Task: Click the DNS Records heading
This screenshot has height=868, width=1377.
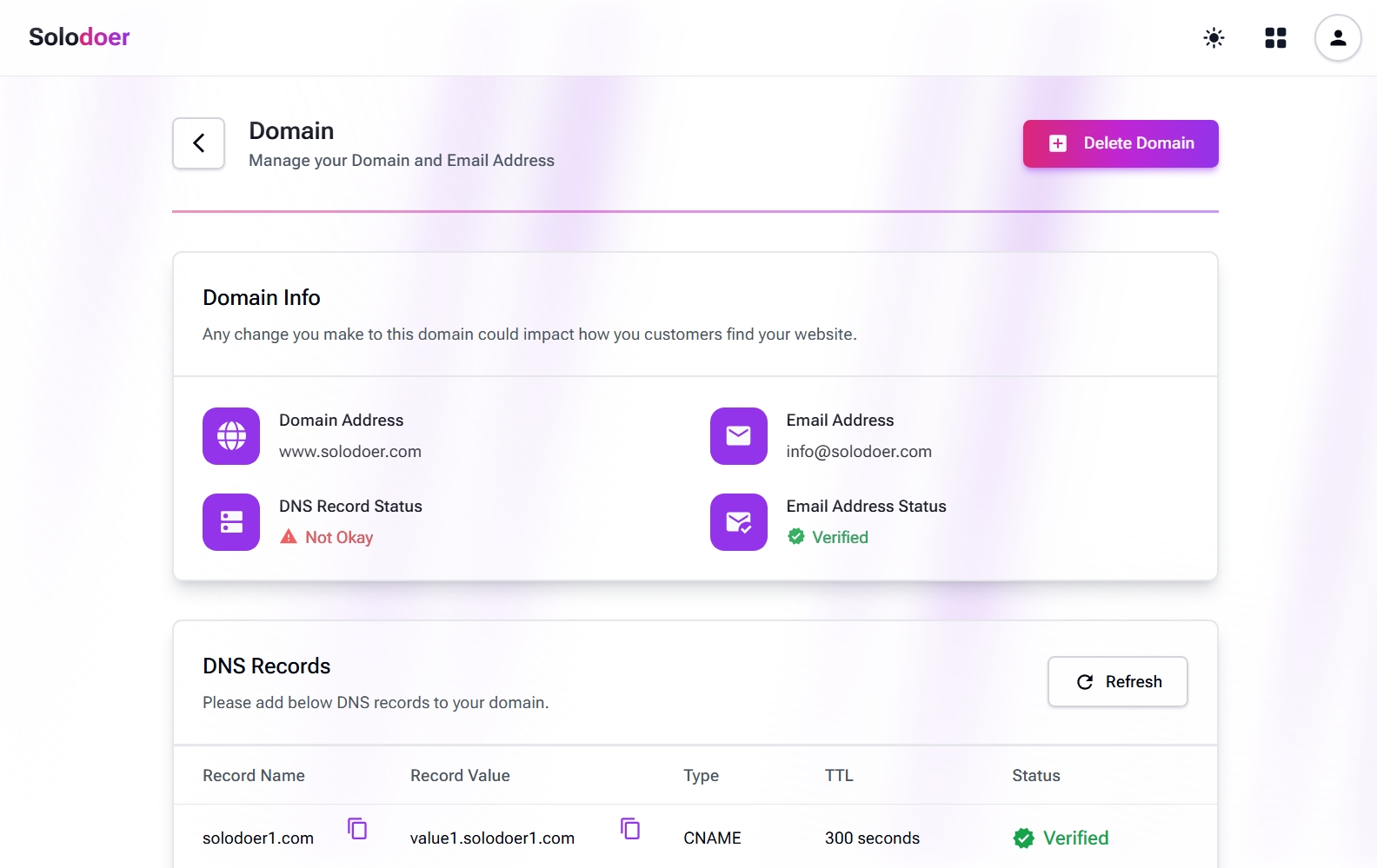Action: (x=267, y=666)
